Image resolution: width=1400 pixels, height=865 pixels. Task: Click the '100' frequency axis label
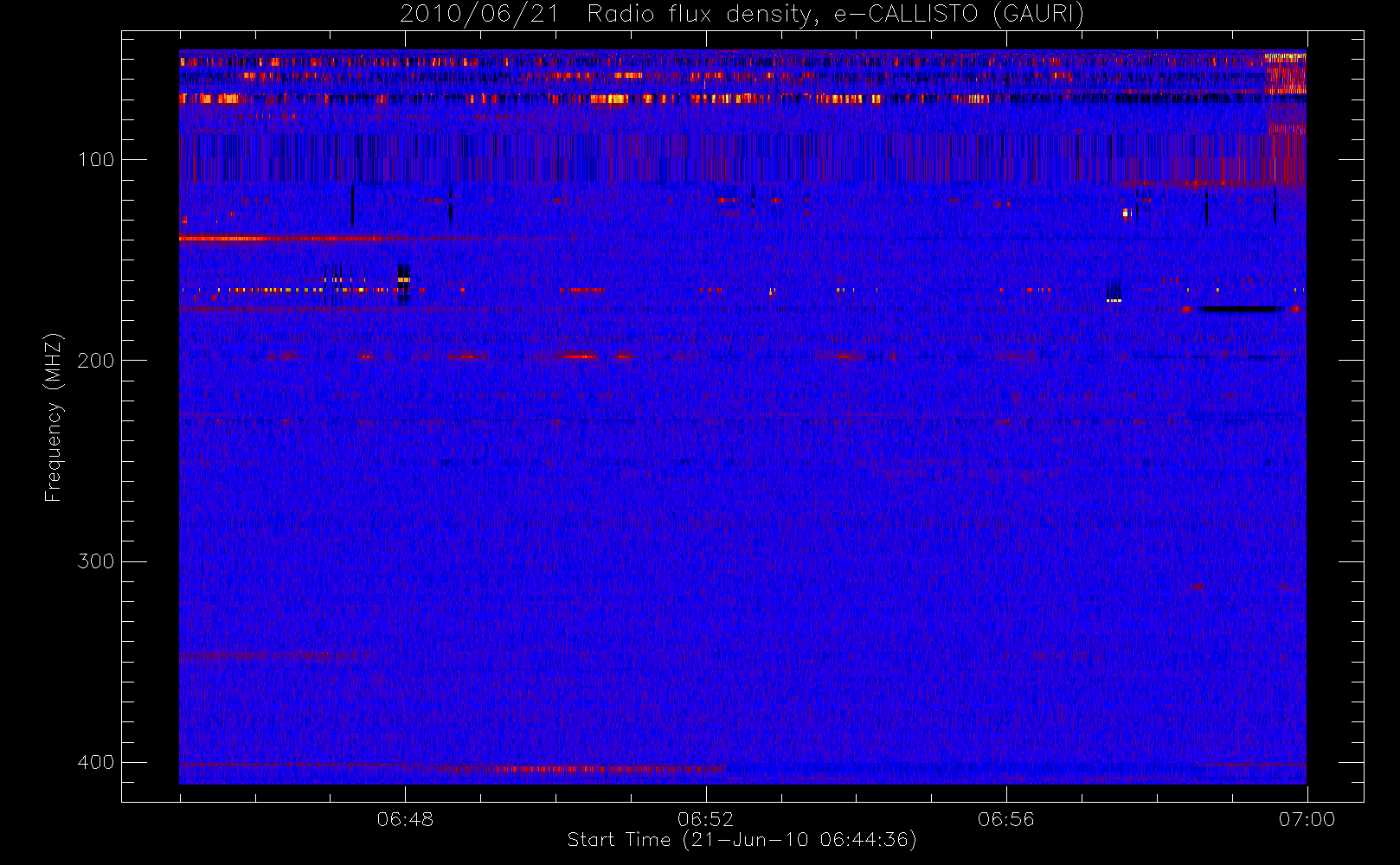95,160
